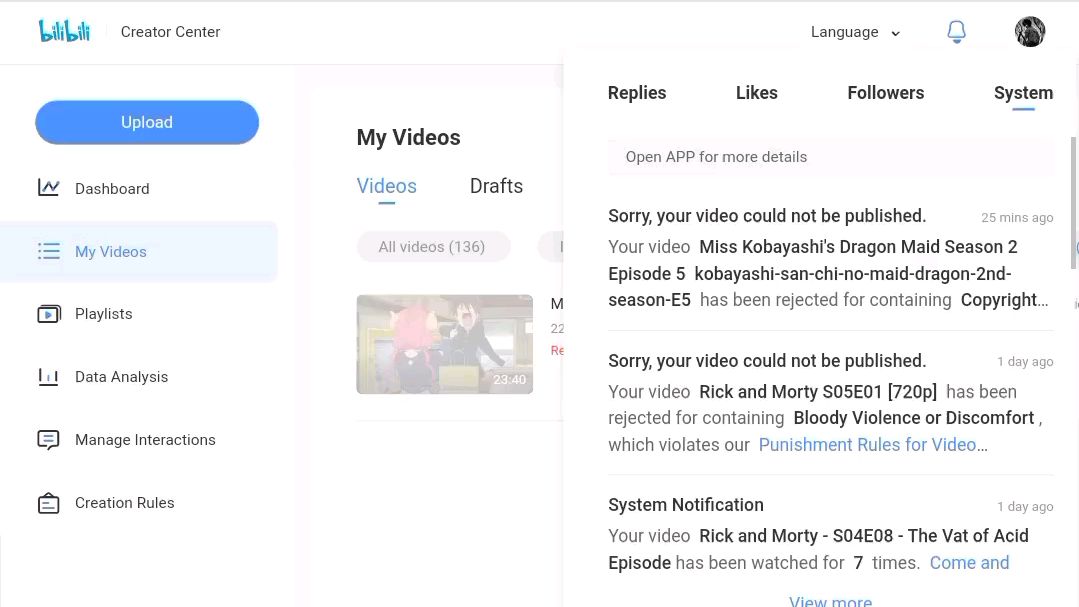Screen dimensions: 1079x607
Task: Click the Playlists play icon
Action: (x=48, y=314)
